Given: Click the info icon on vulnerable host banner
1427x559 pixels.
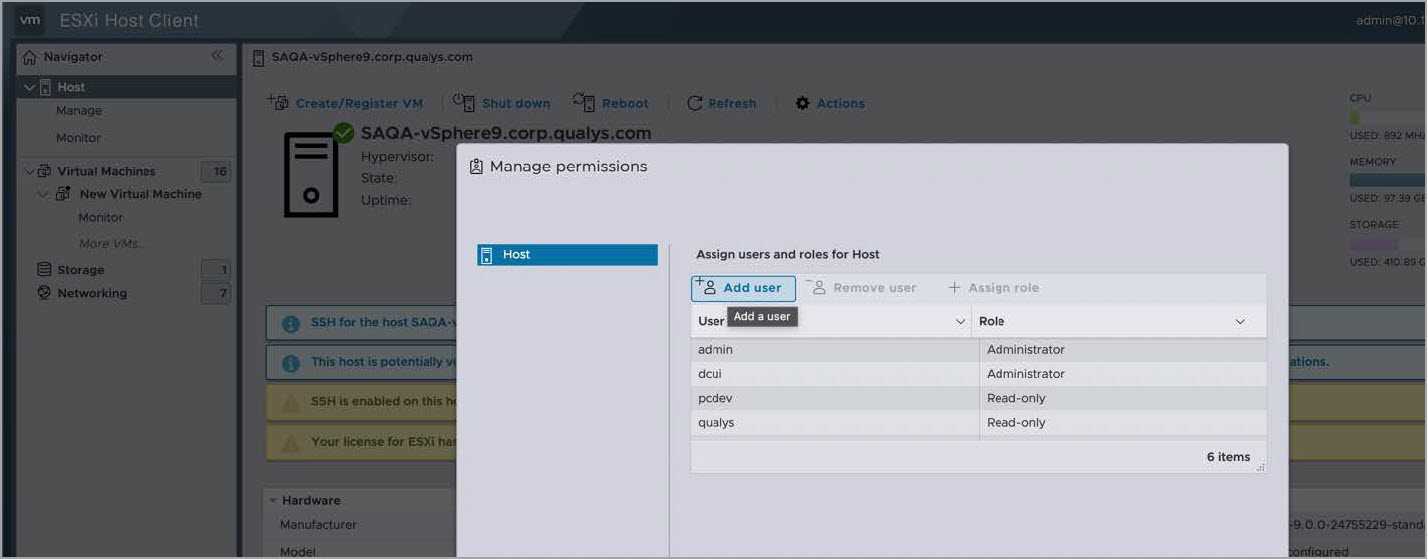Looking at the screenshot, I should point(291,362).
